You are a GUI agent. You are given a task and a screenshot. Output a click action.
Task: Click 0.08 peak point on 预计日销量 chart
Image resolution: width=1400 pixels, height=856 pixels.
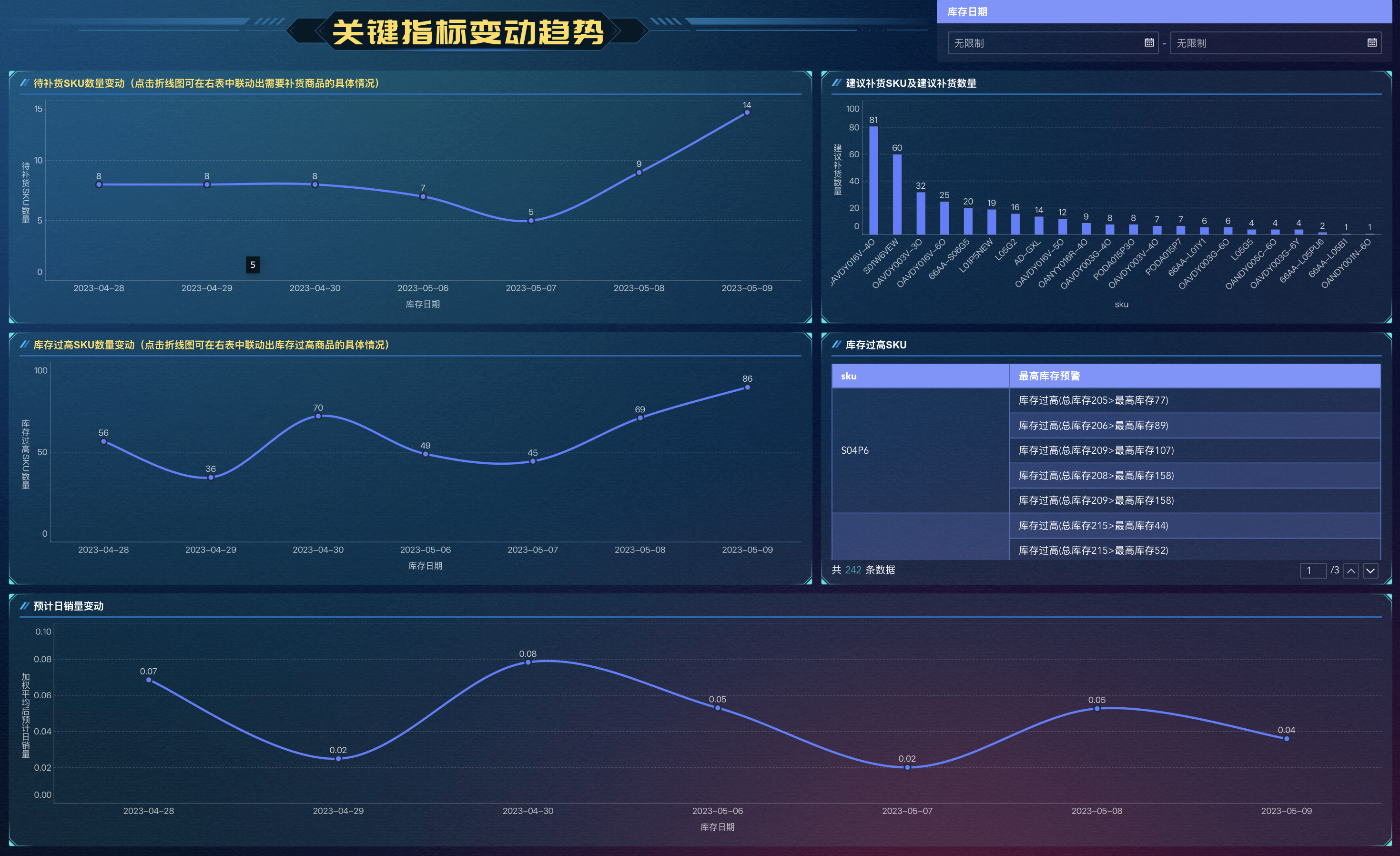(528, 662)
